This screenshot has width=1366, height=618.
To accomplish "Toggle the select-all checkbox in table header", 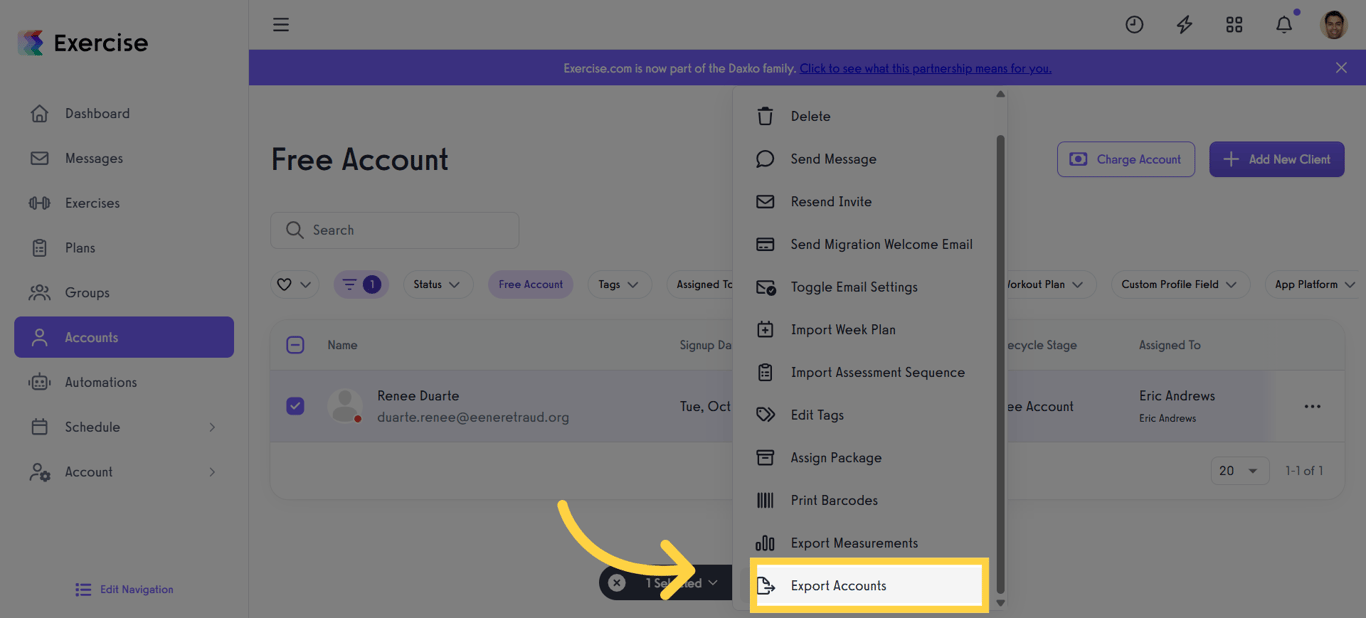I will click(295, 344).
